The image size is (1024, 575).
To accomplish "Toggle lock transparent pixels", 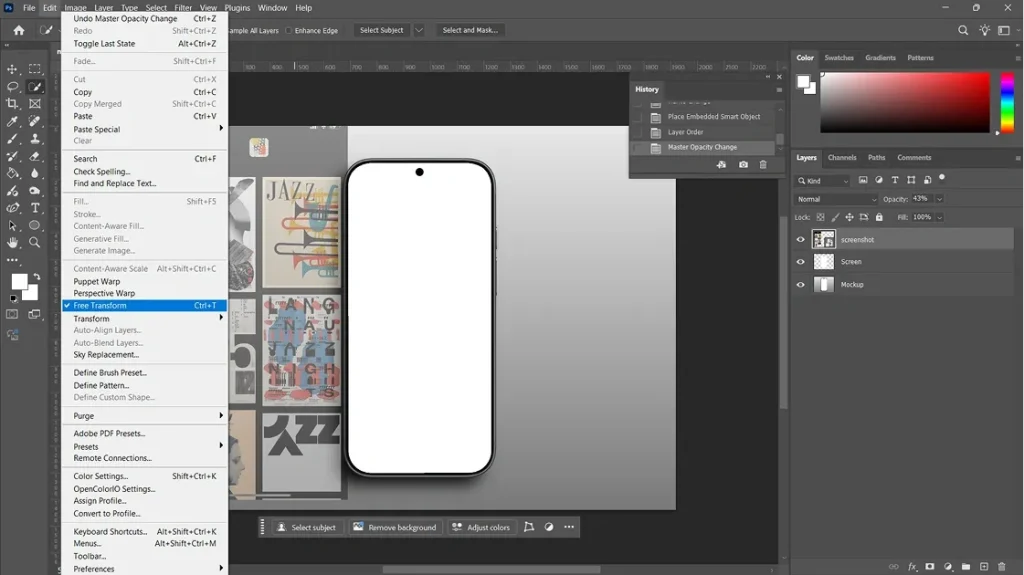I will (x=820, y=217).
